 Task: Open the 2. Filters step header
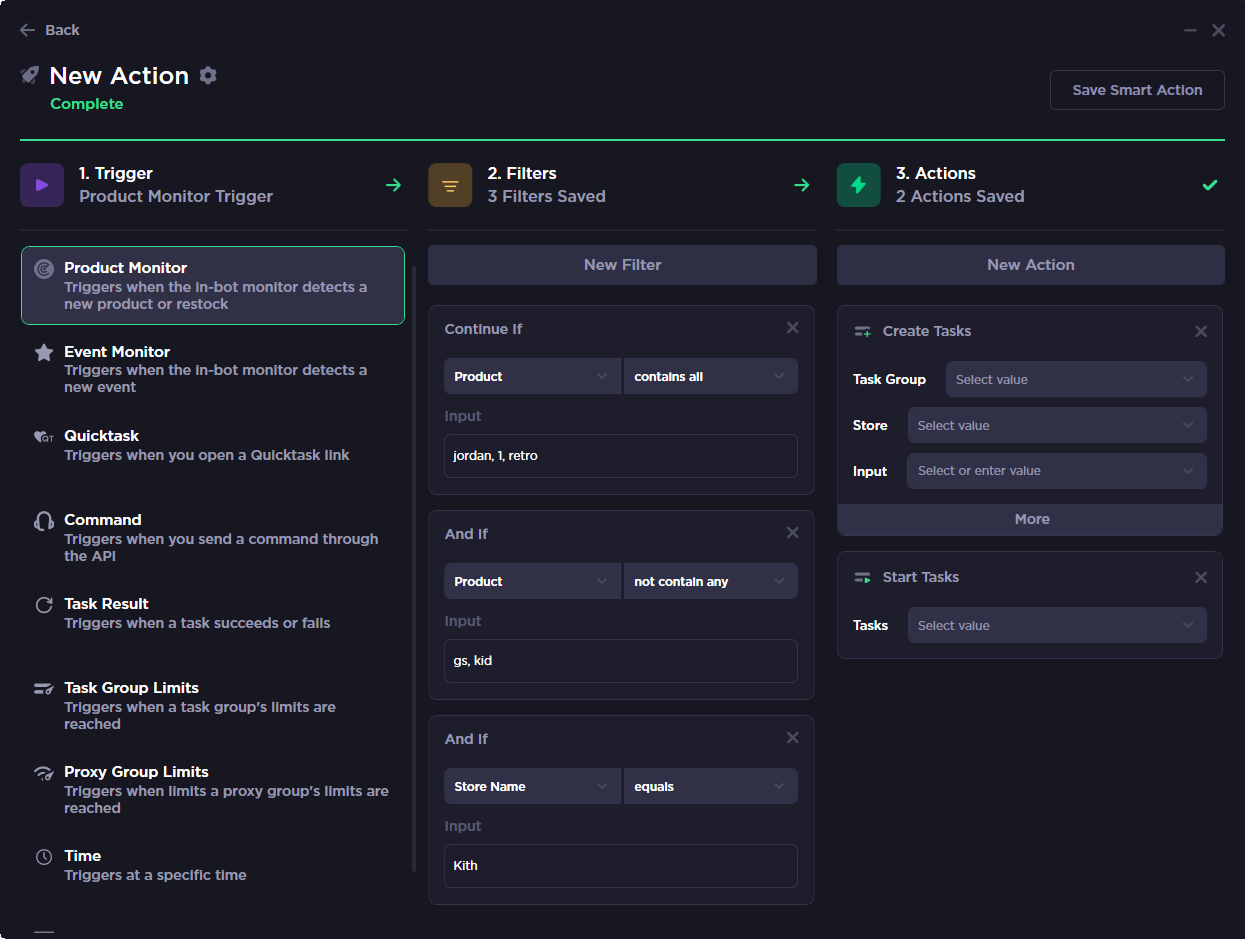[x=622, y=185]
